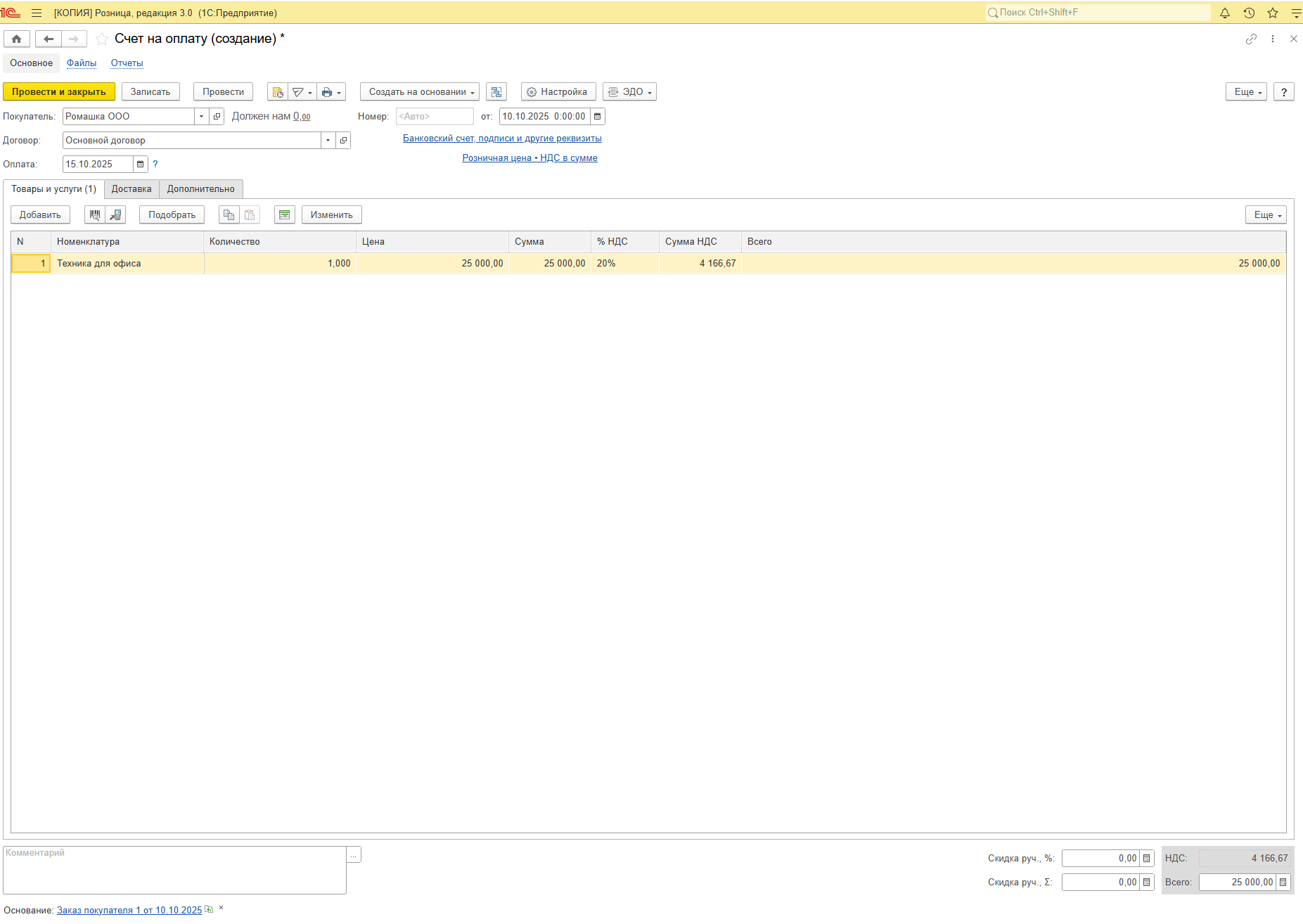Viewport: 1303px width, 924px height.
Task: Click the document structure icon
Action: (x=496, y=92)
